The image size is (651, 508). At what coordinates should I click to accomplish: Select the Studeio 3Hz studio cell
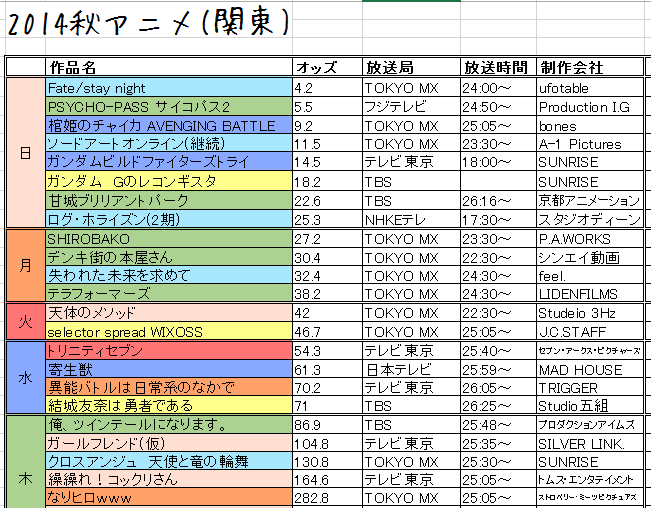point(590,313)
